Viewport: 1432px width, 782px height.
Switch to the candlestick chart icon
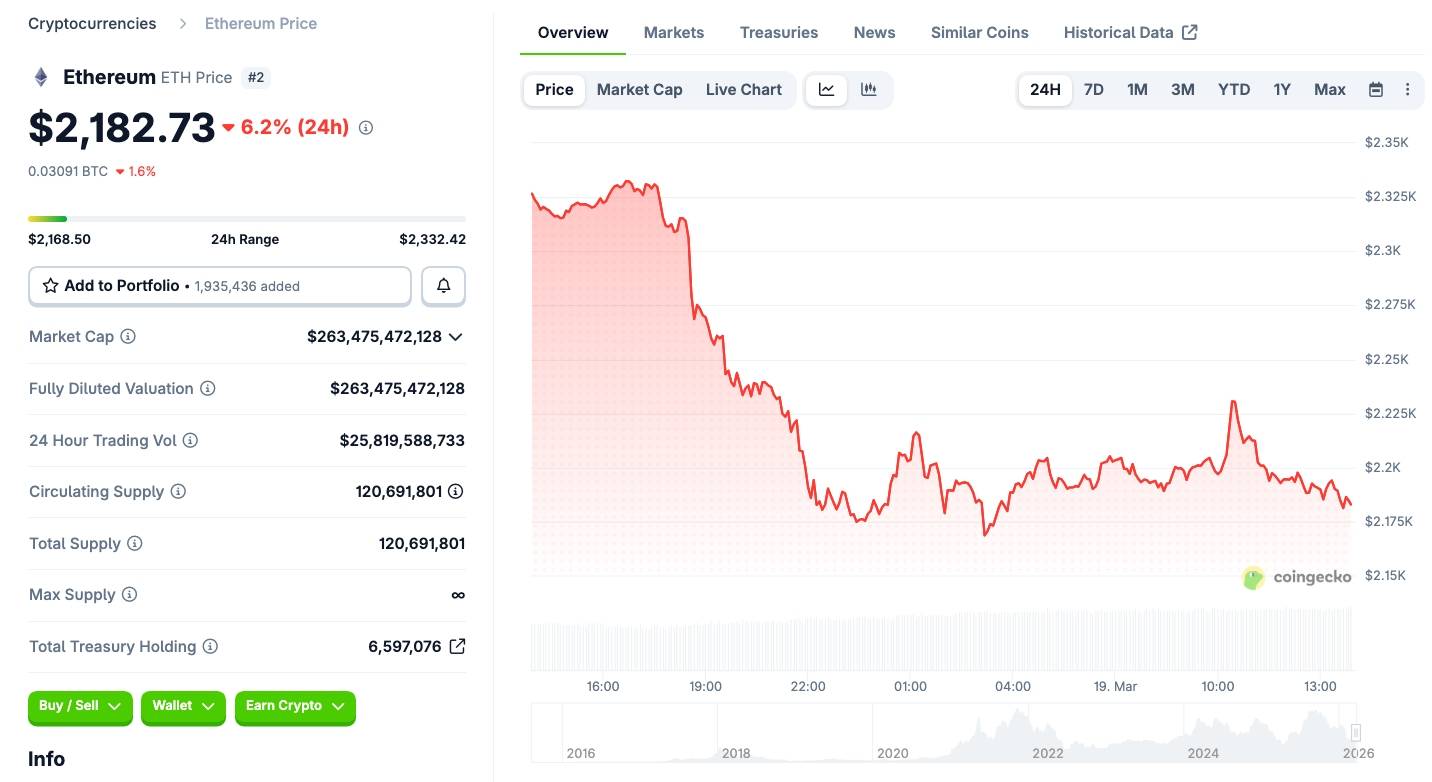(x=868, y=89)
